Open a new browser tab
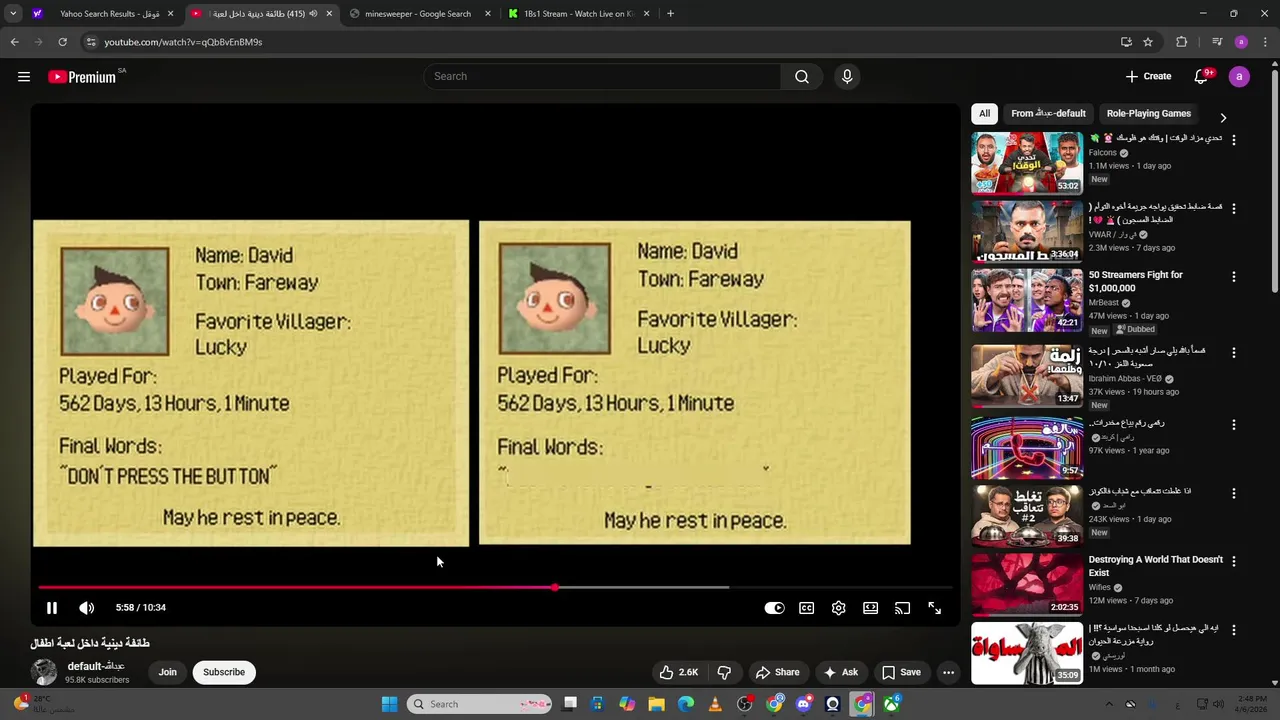This screenshot has width=1280, height=720. (670, 14)
